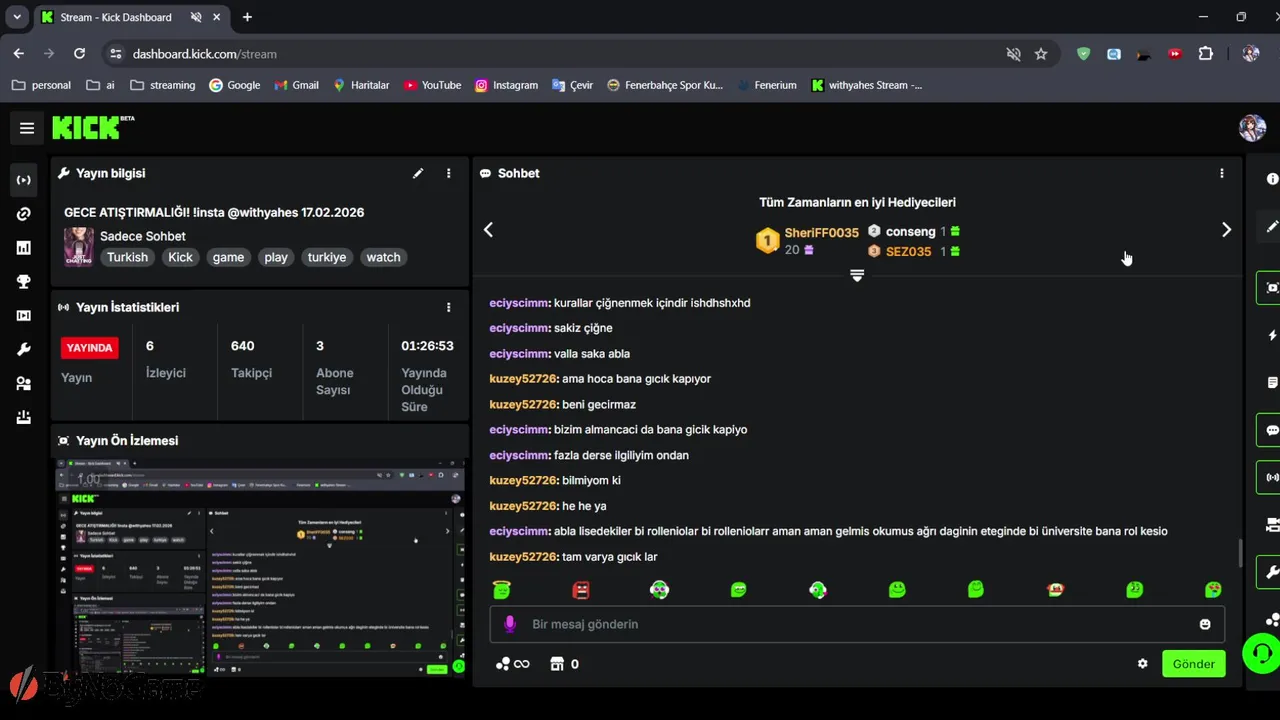Toggle the broadcast stats widget in right bar
Image resolution: width=1280 pixels, height=720 pixels.
coord(1271,477)
